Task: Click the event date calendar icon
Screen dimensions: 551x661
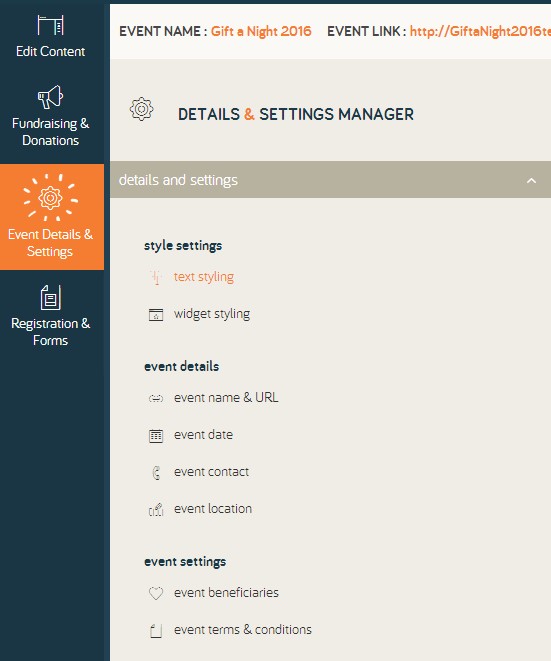Action: tap(156, 435)
